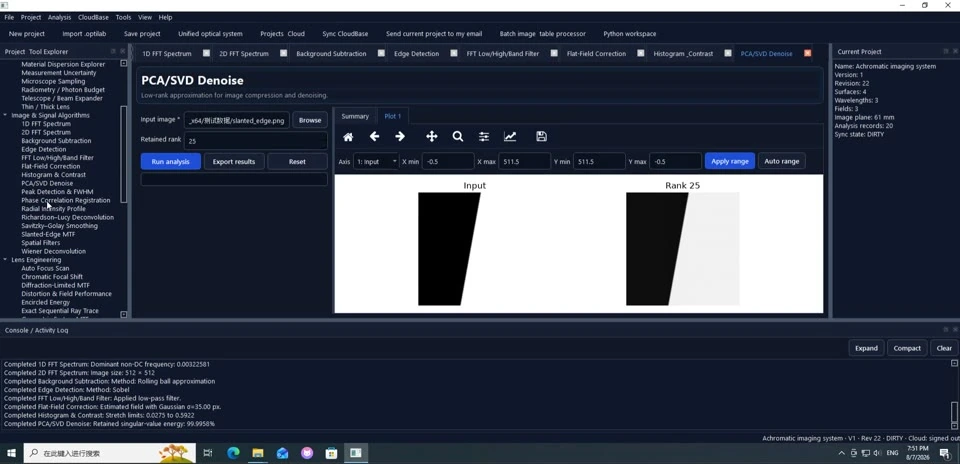960x464 pixels.
Task: Open Windows Start menu
Action: (11, 453)
